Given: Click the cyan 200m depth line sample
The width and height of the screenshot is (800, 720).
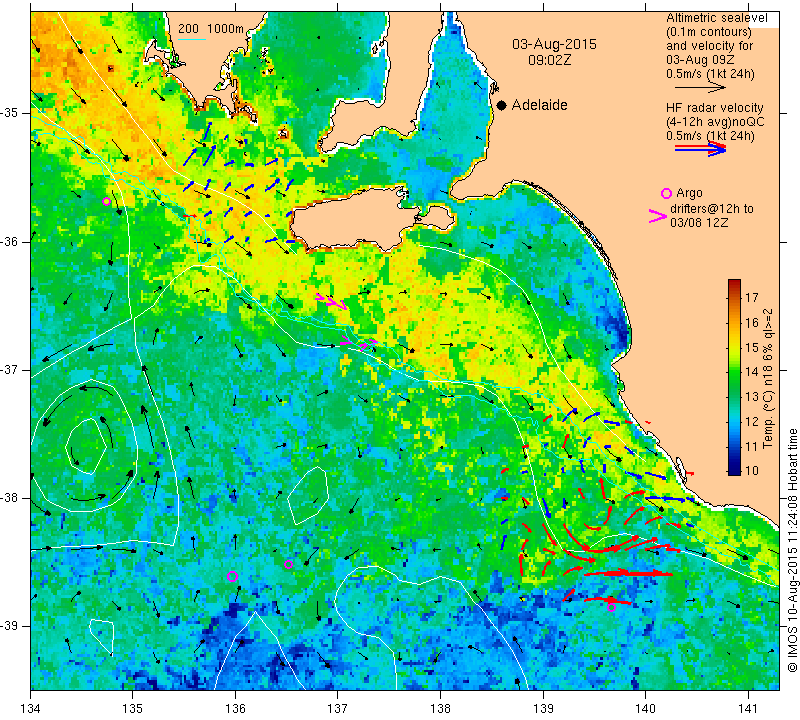Looking at the screenshot, I should (x=192, y=39).
